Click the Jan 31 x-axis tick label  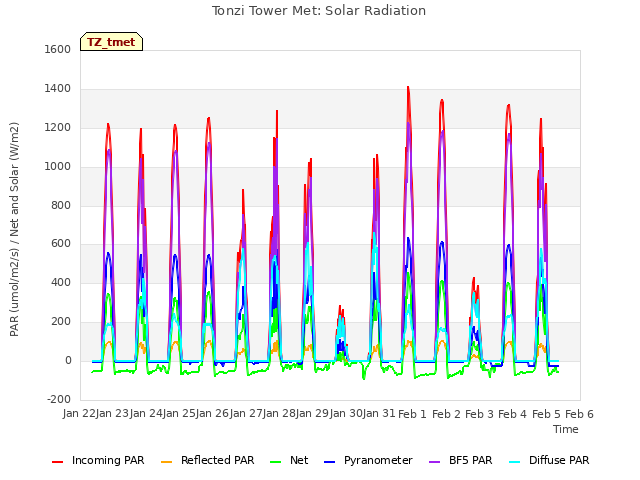pyautogui.click(x=380, y=414)
